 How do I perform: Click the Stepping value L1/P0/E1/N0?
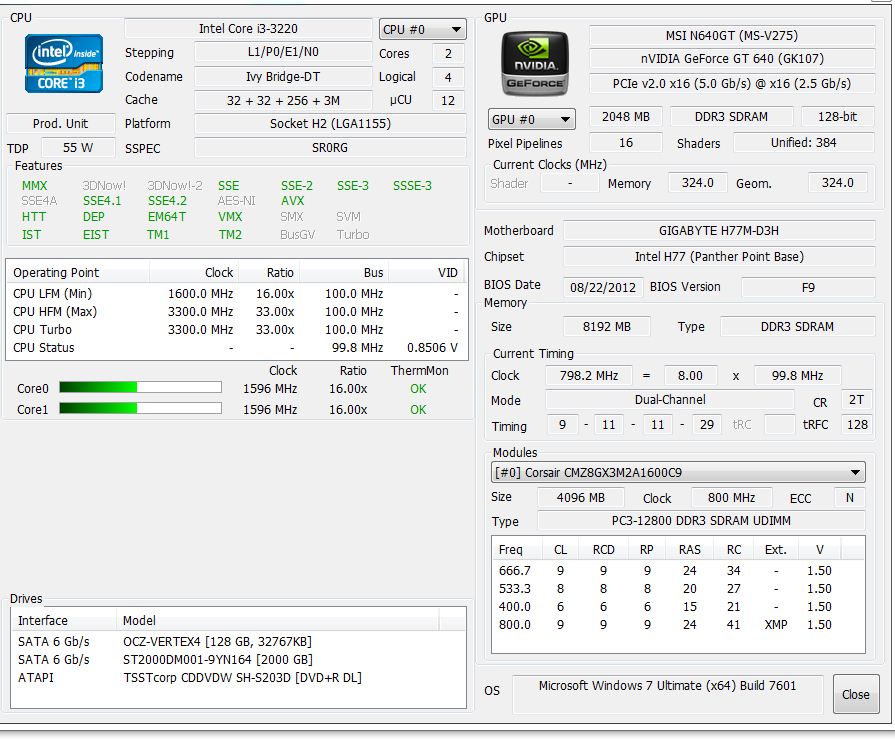[x=283, y=52]
